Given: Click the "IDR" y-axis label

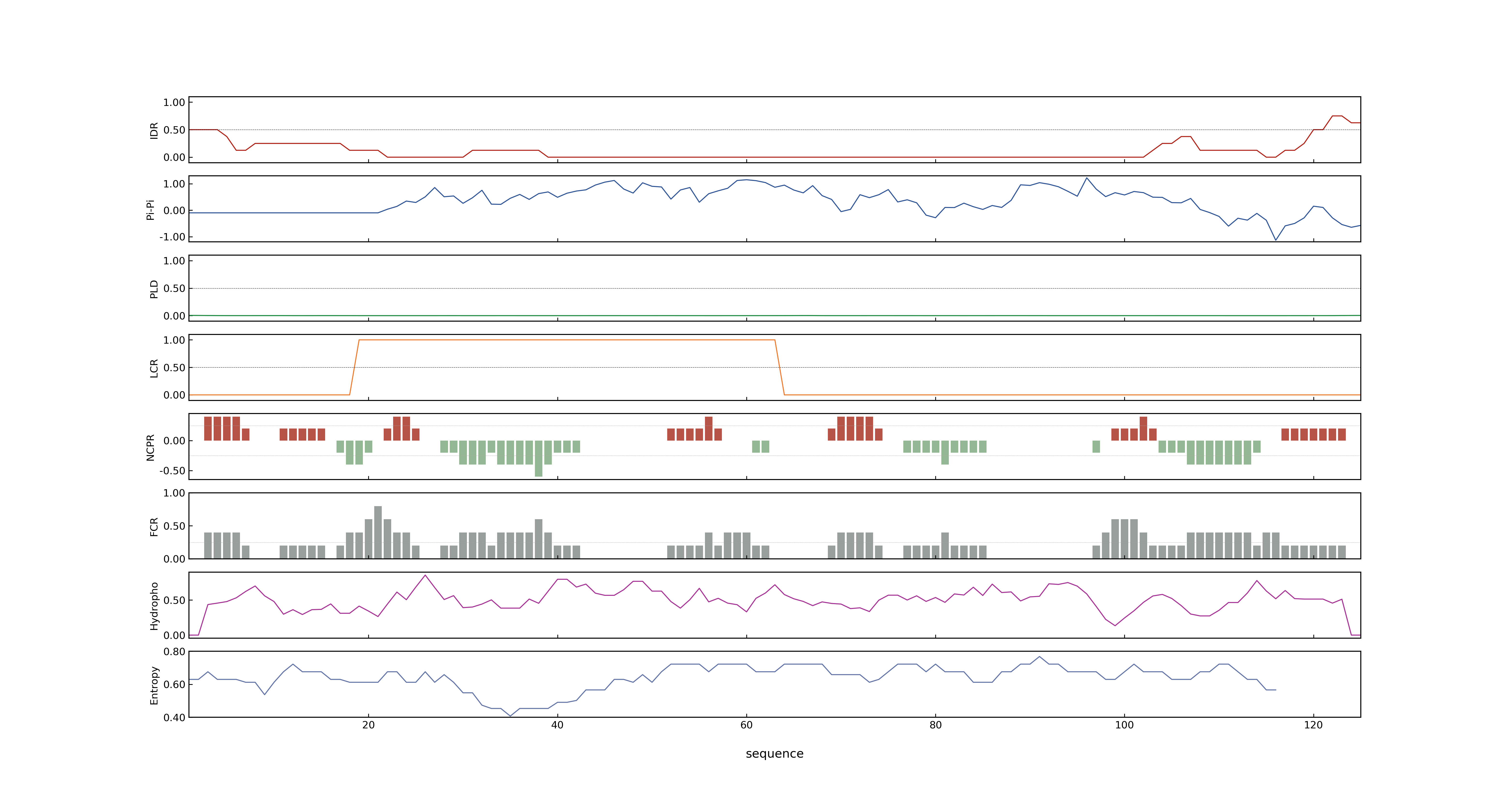Looking at the screenshot, I should coord(154,130).
